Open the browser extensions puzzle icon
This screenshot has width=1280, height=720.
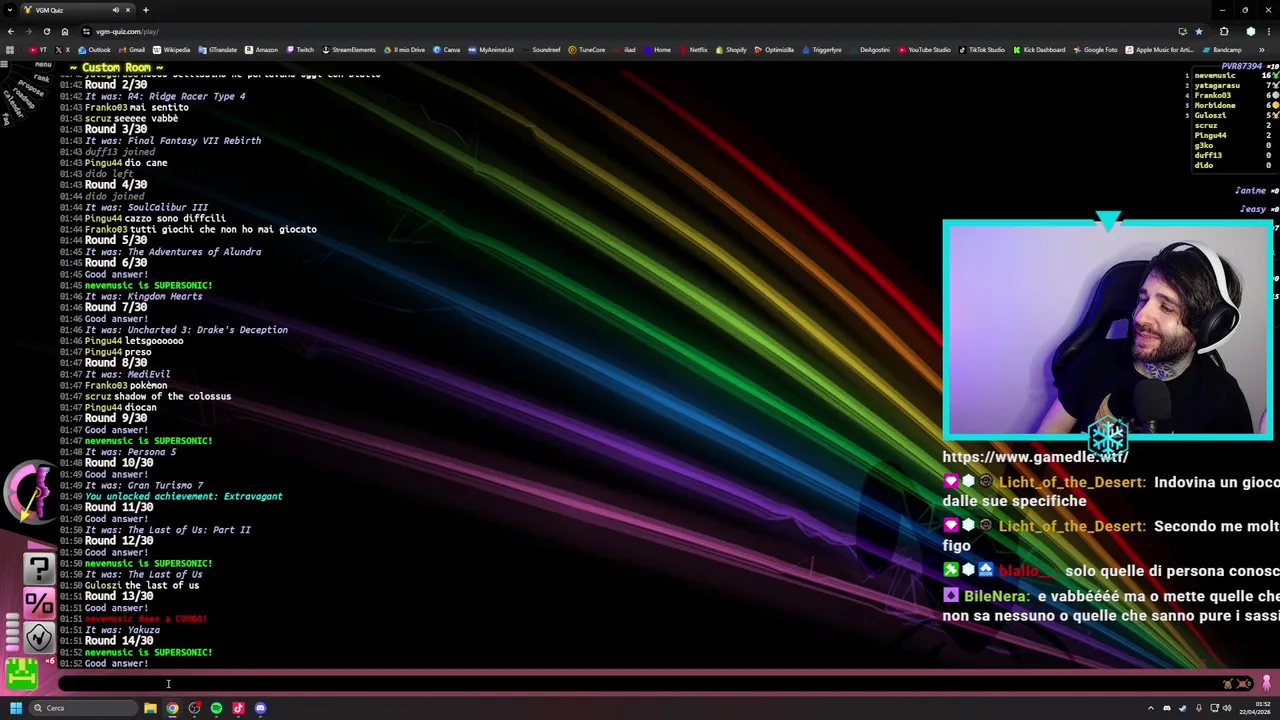click(x=1224, y=31)
